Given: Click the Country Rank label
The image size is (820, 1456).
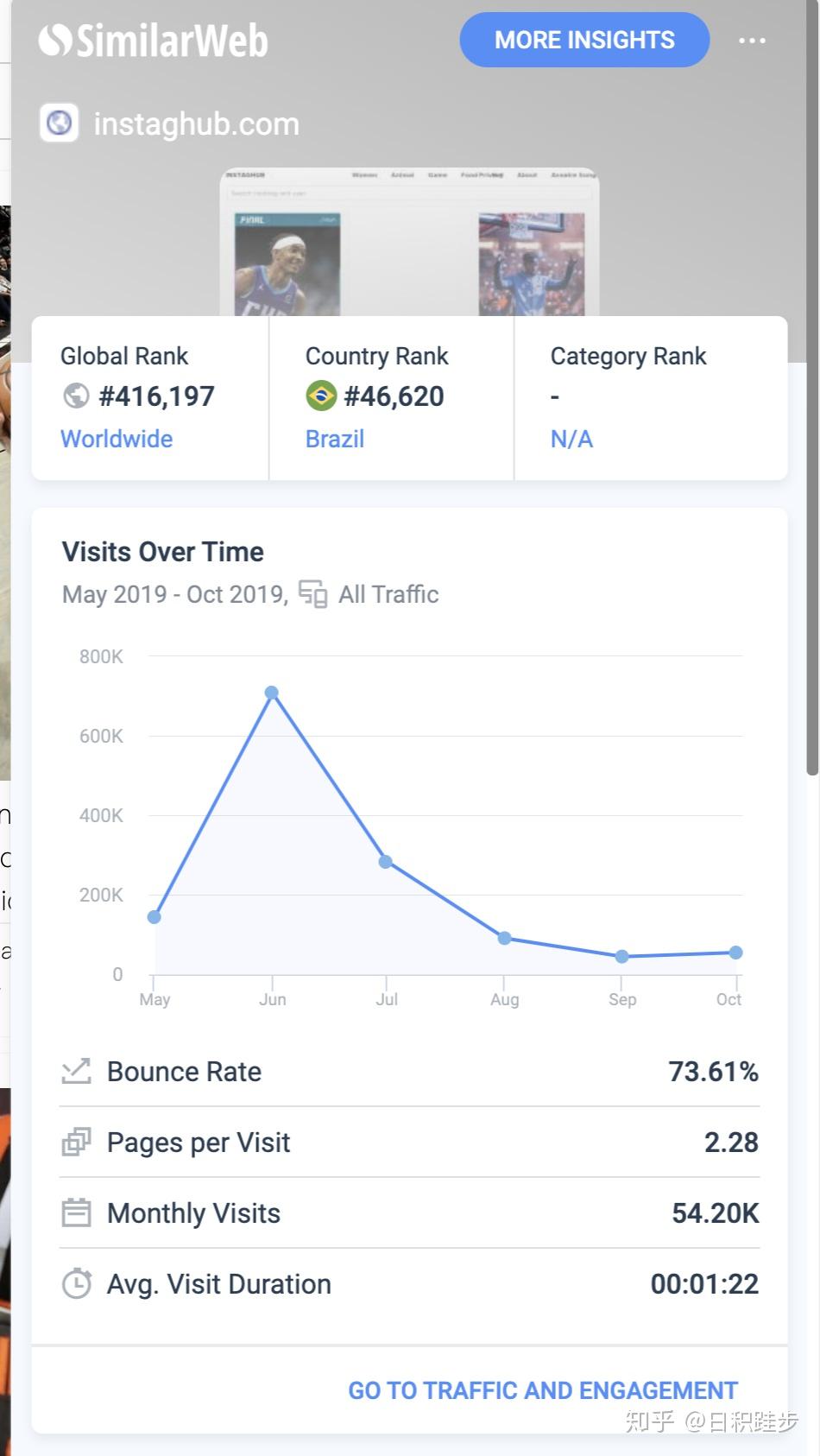Looking at the screenshot, I should [377, 356].
